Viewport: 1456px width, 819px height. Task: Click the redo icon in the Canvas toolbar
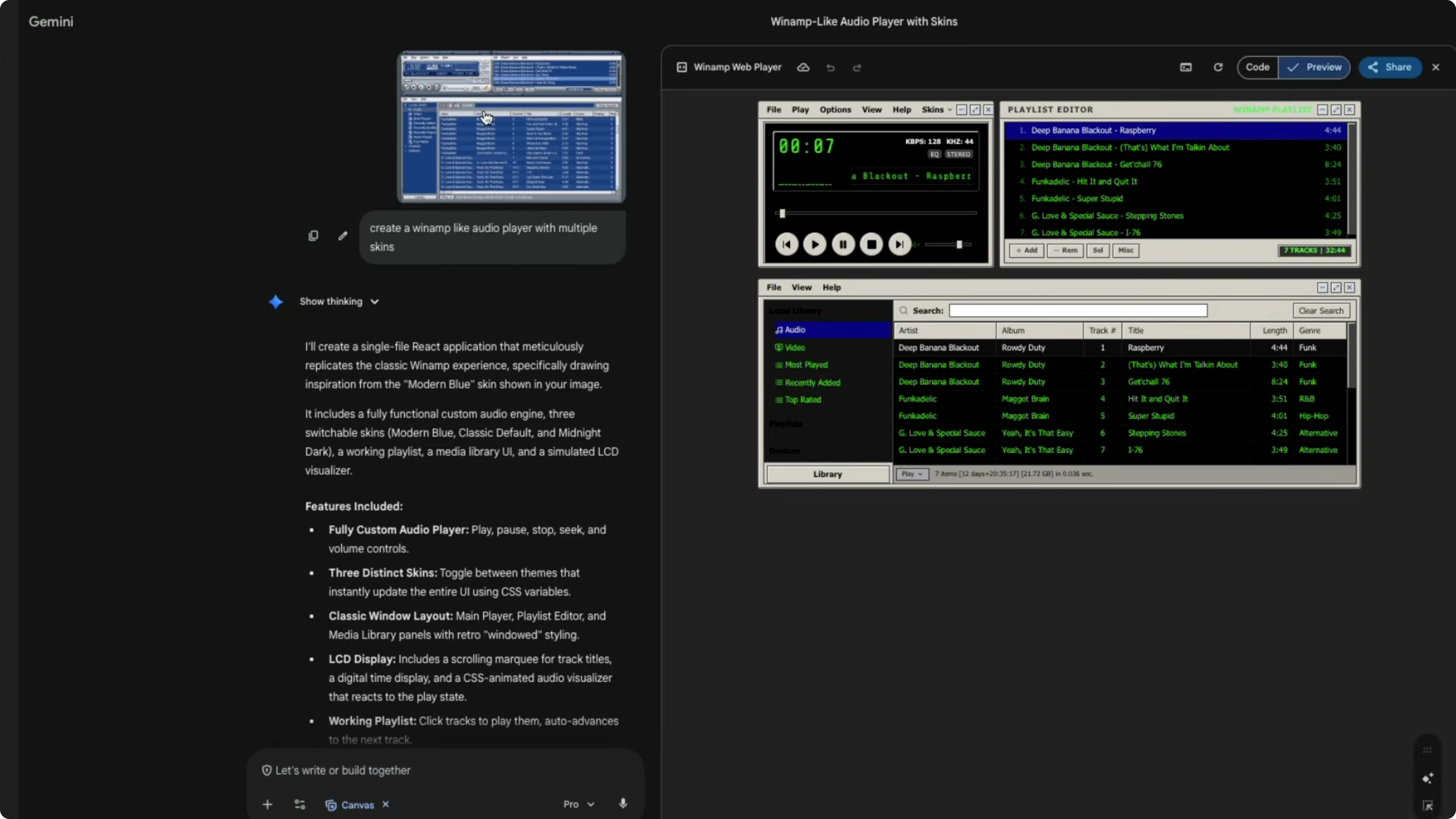click(x=857, y=67)
